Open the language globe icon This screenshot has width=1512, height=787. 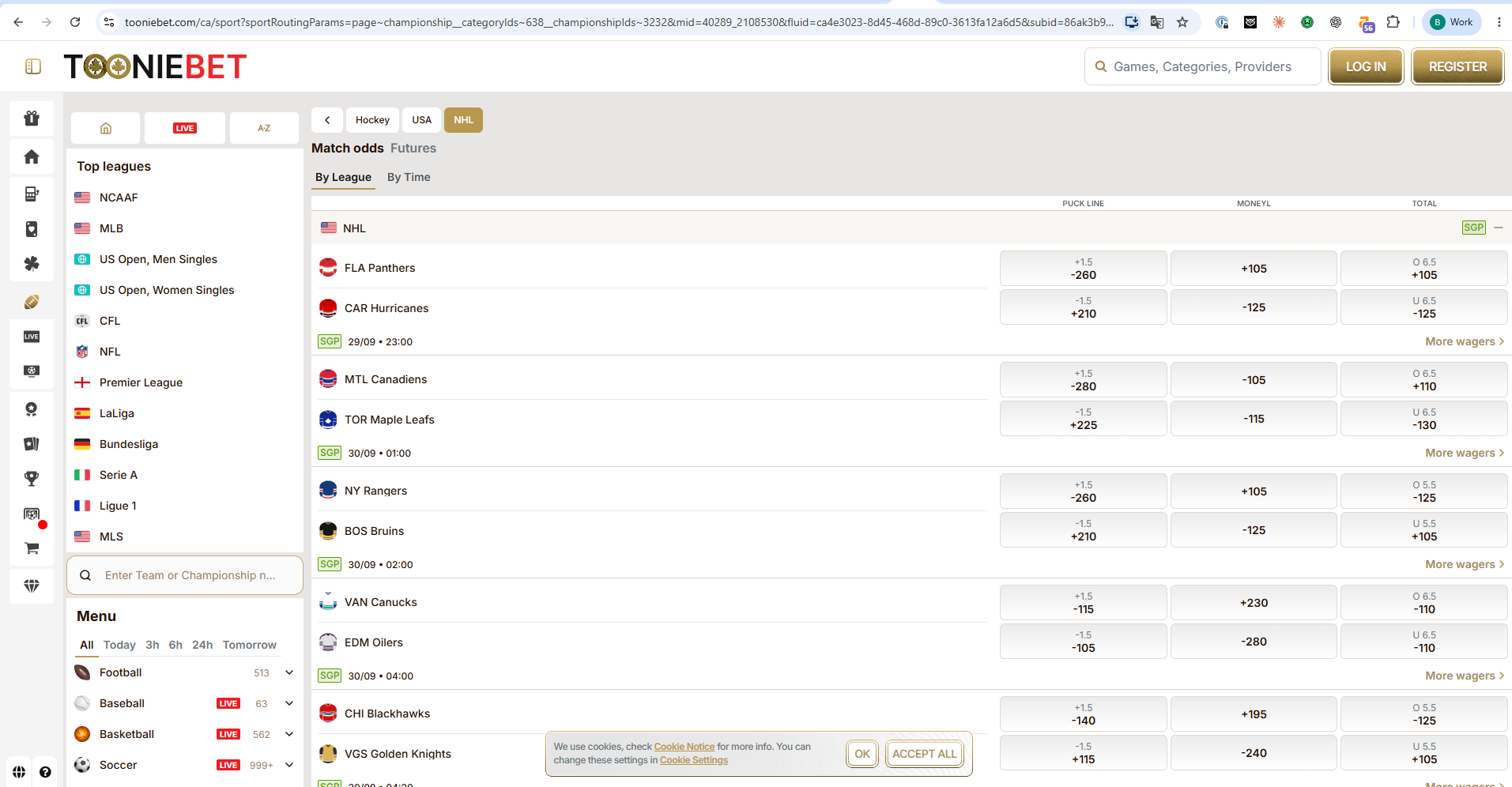19,772
